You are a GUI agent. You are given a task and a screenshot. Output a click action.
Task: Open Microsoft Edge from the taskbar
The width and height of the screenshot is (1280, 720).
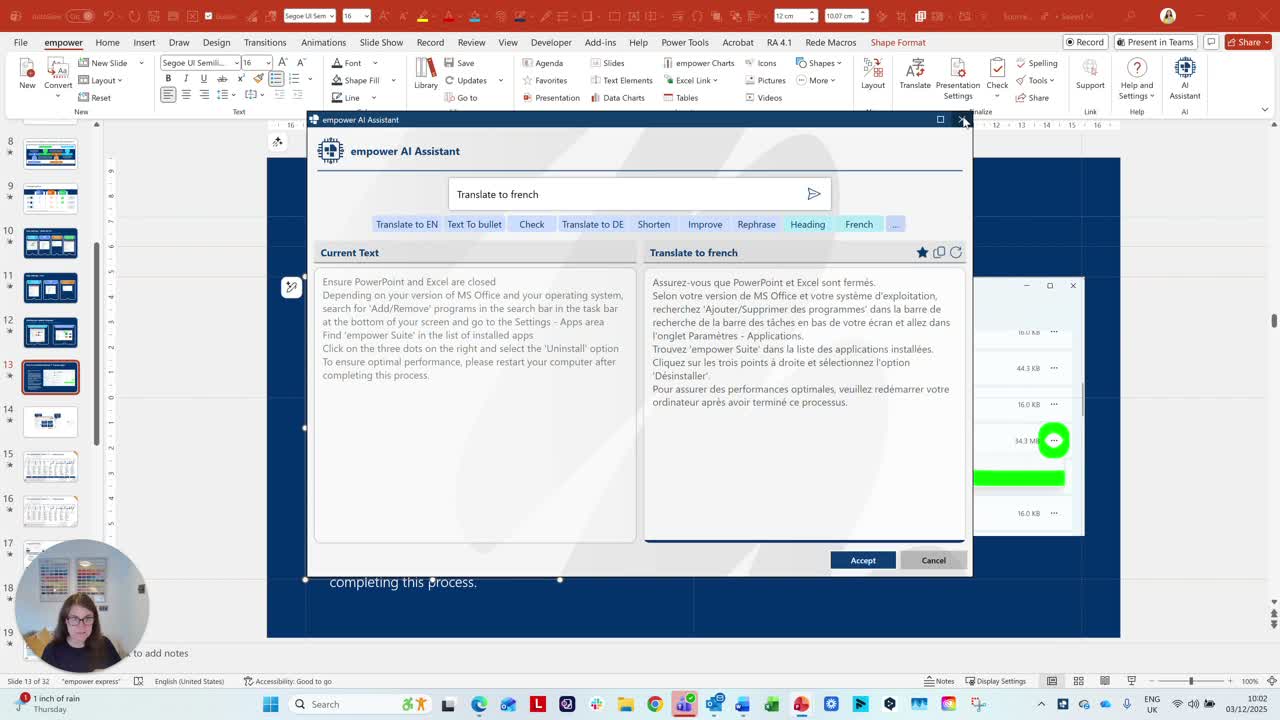click(x=479, y=704)
